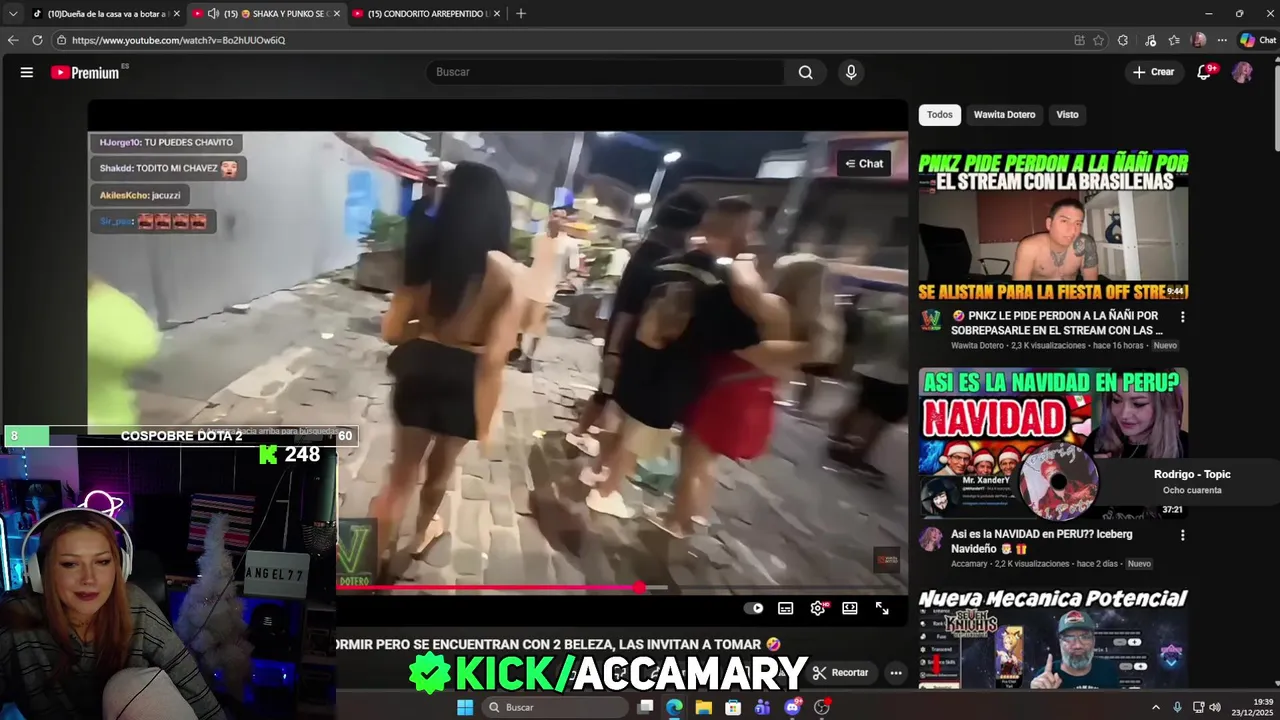The width and height of the screenshot is (1280, 720).
Task: Select the Visto filter chip
Action: click(1068, 115)
